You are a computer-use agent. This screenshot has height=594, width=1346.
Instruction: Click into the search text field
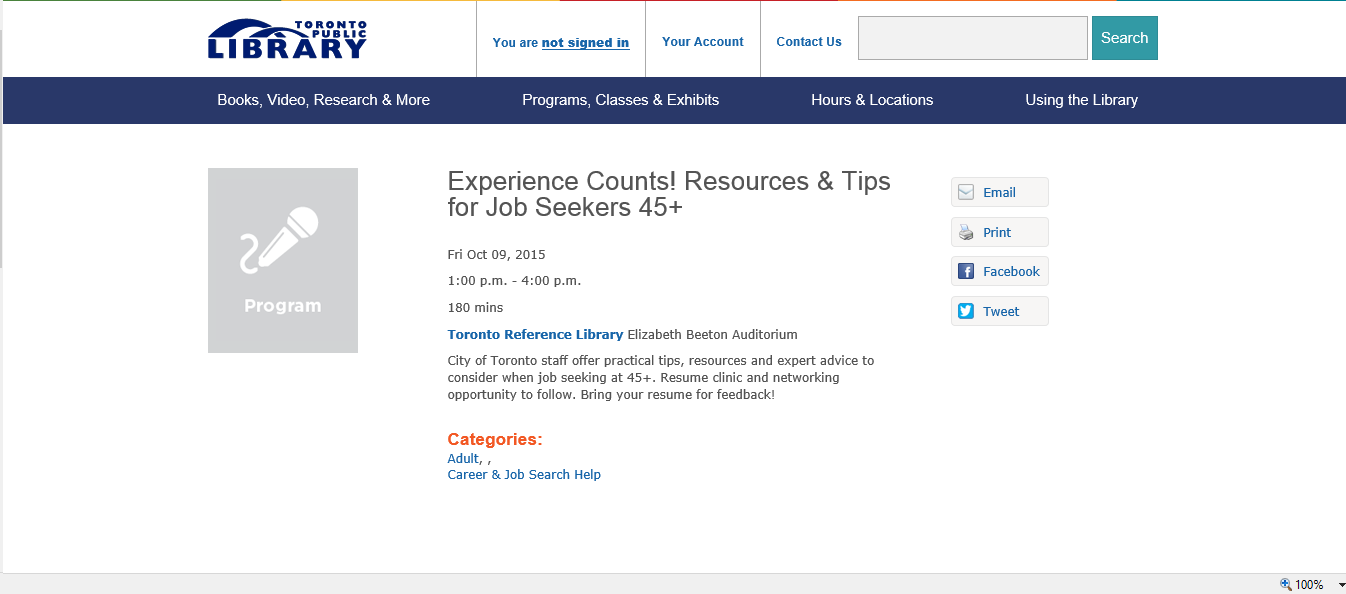(972, 38)
